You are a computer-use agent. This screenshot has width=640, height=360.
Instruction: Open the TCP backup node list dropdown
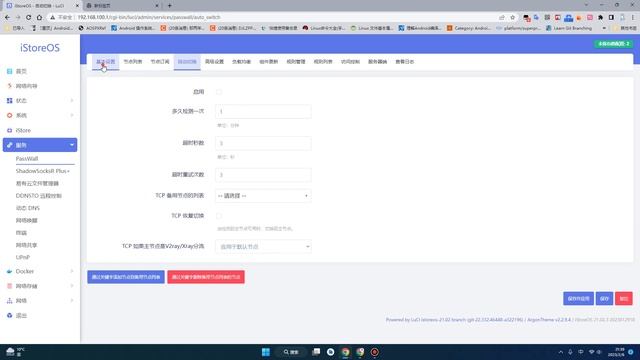263,196
